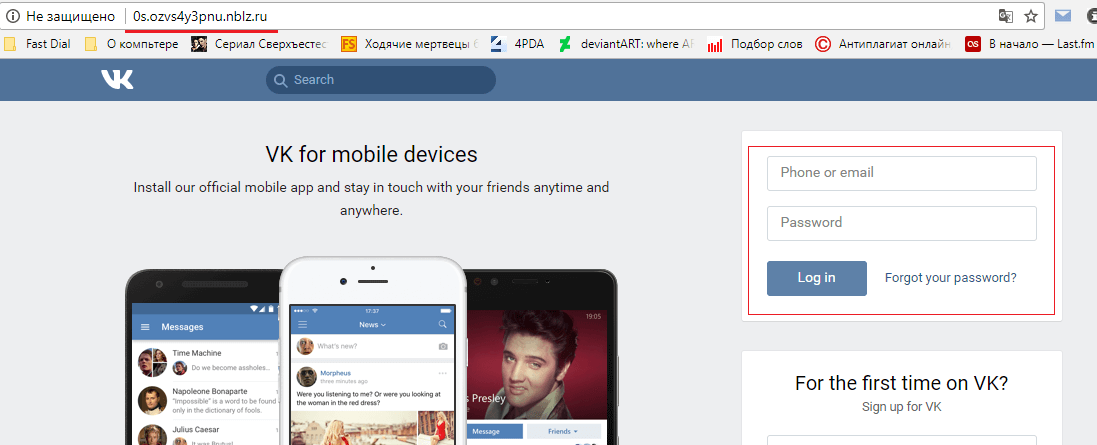Click the Napoleone Bonaparte conversation
Screen dimensions: 1097x445
[x=206, y=399]
